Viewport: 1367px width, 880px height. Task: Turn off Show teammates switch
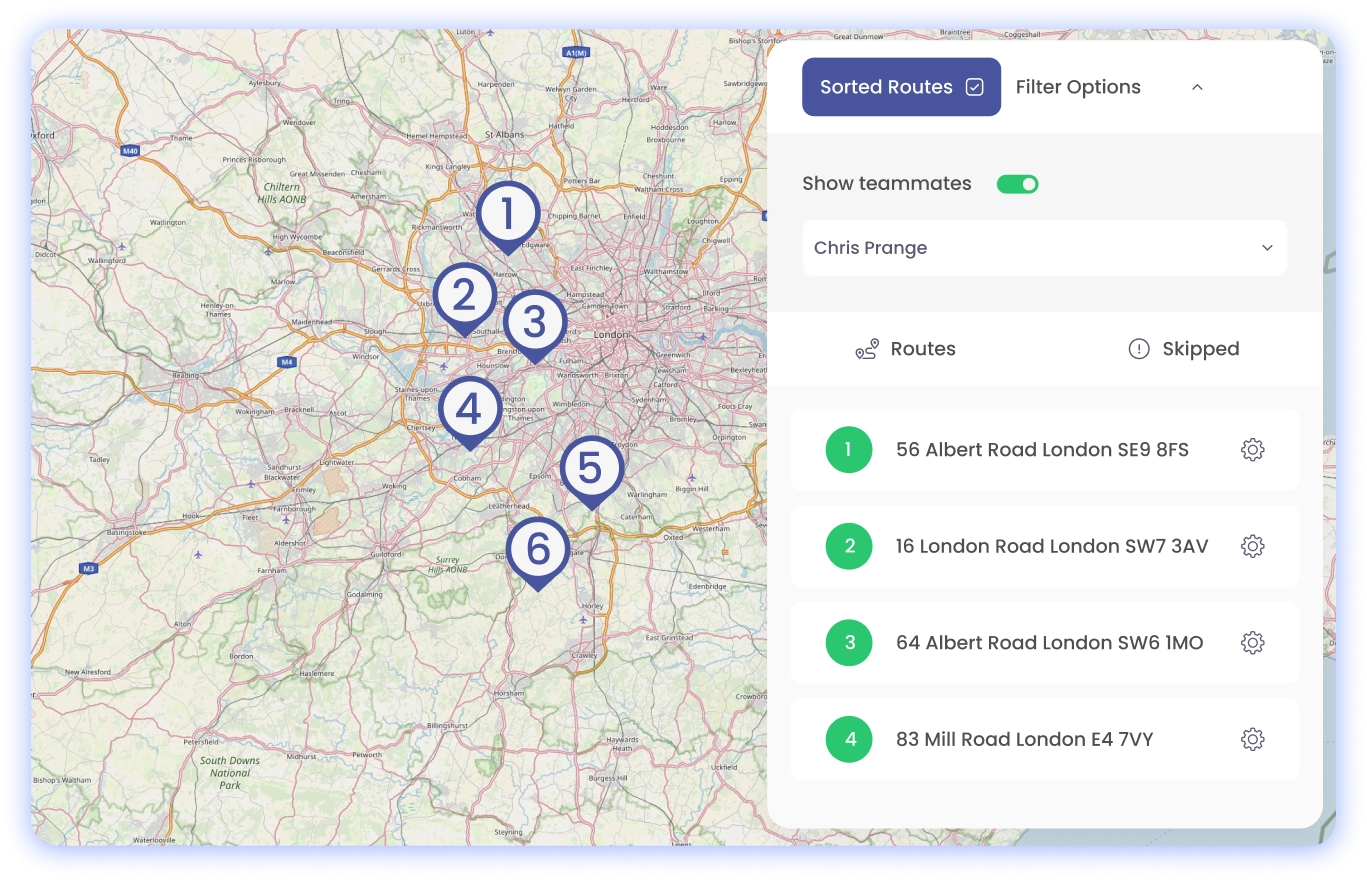(x=1018, y=184)
